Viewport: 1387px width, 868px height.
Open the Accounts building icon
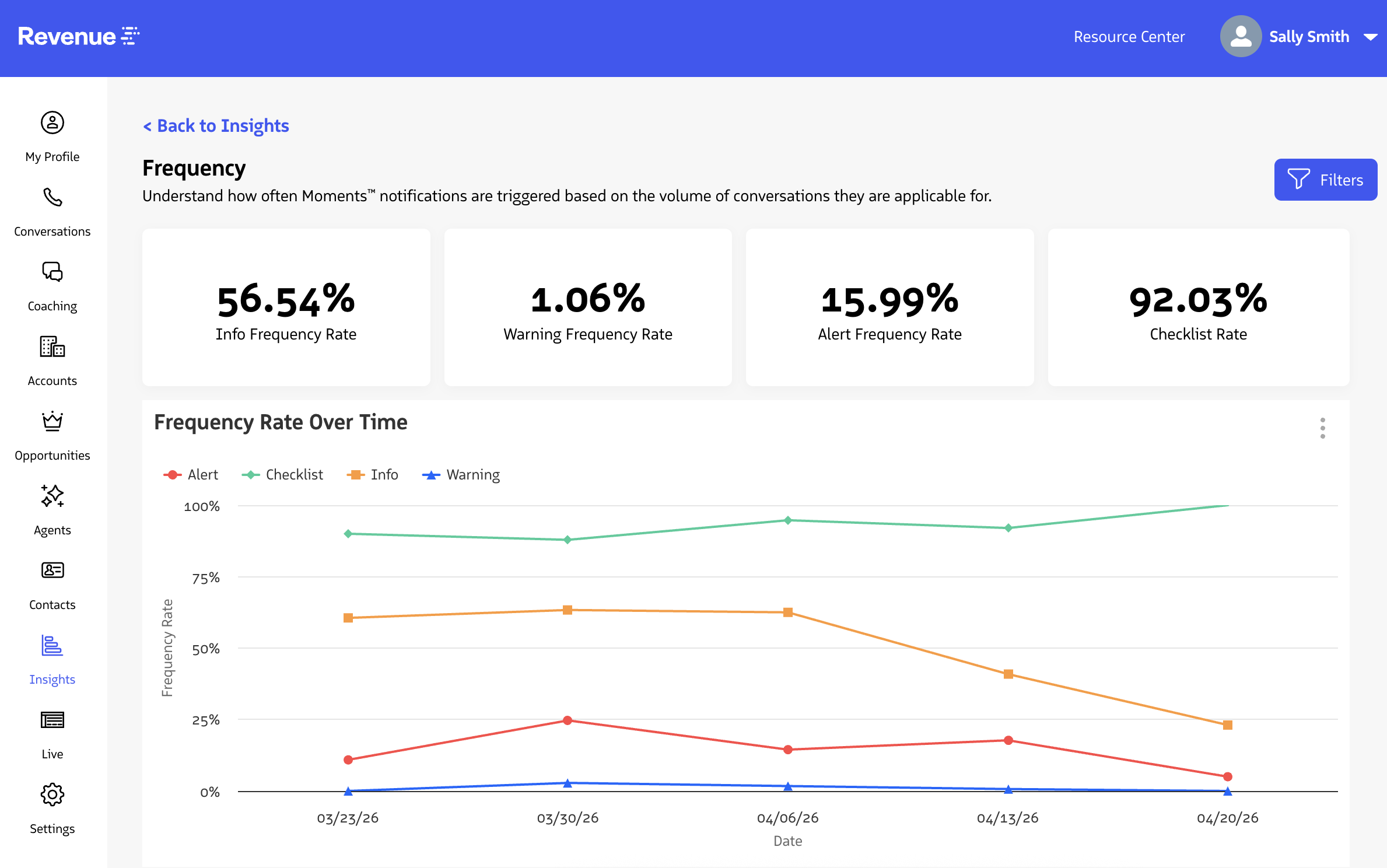(x=52, y=347)
